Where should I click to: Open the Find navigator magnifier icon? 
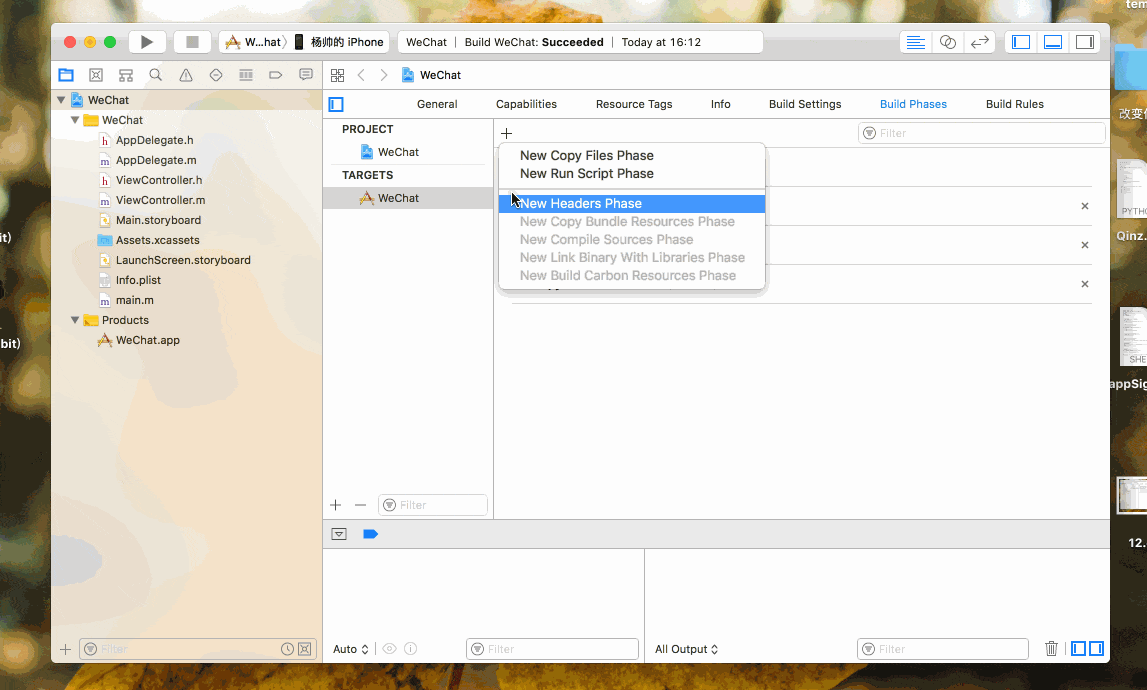(156, 75)
